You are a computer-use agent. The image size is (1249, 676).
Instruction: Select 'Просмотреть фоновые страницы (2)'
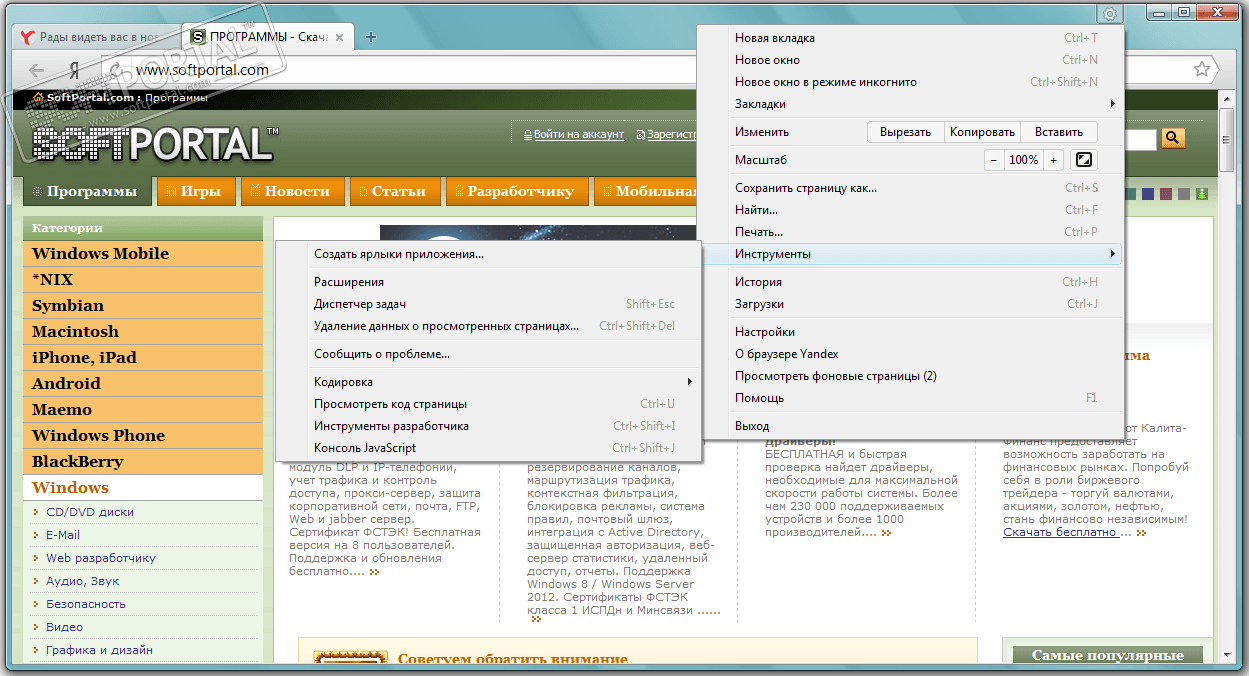tap(910, 376)
